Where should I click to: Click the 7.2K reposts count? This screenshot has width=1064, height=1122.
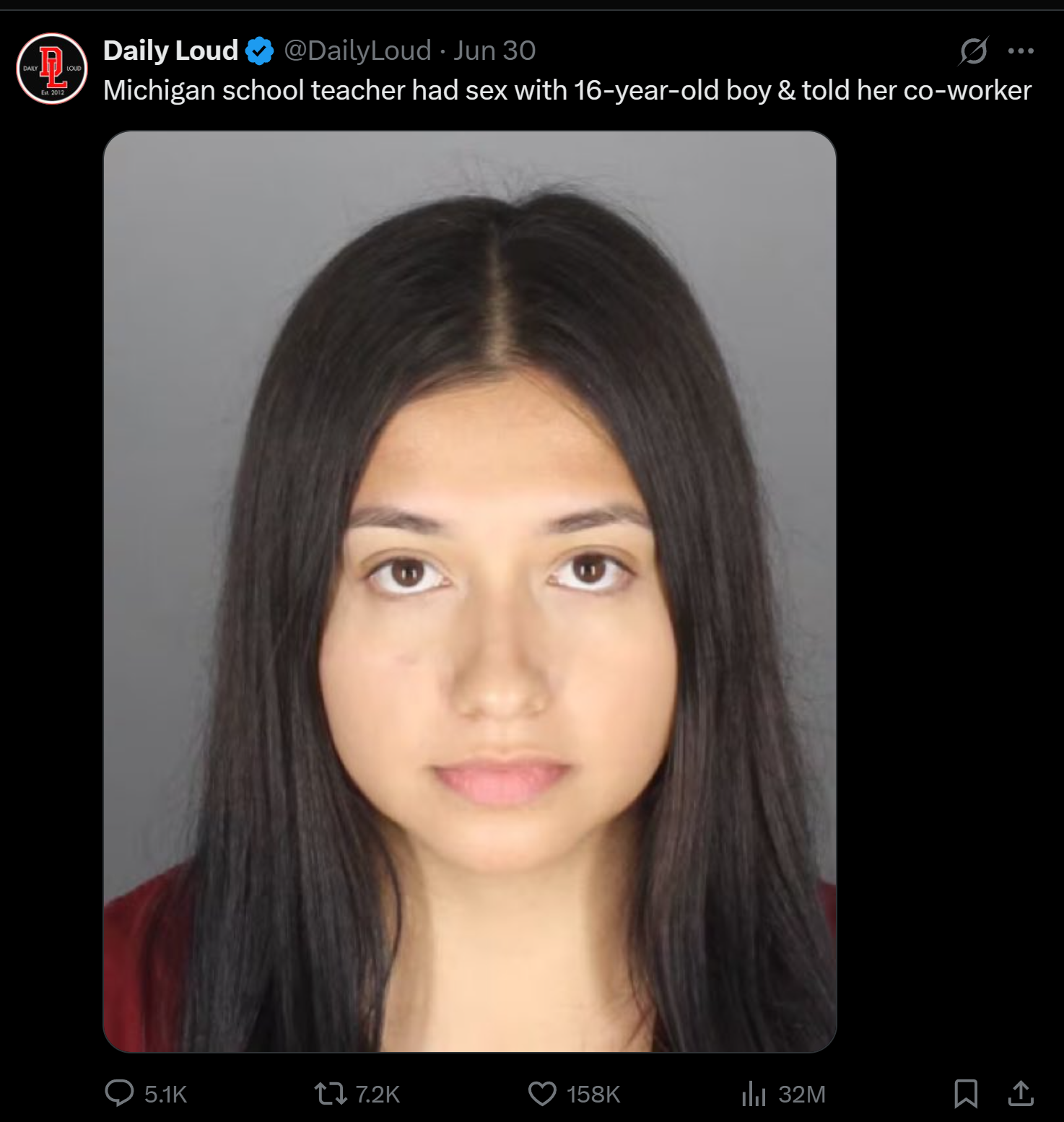click(x=378, y=1095)
